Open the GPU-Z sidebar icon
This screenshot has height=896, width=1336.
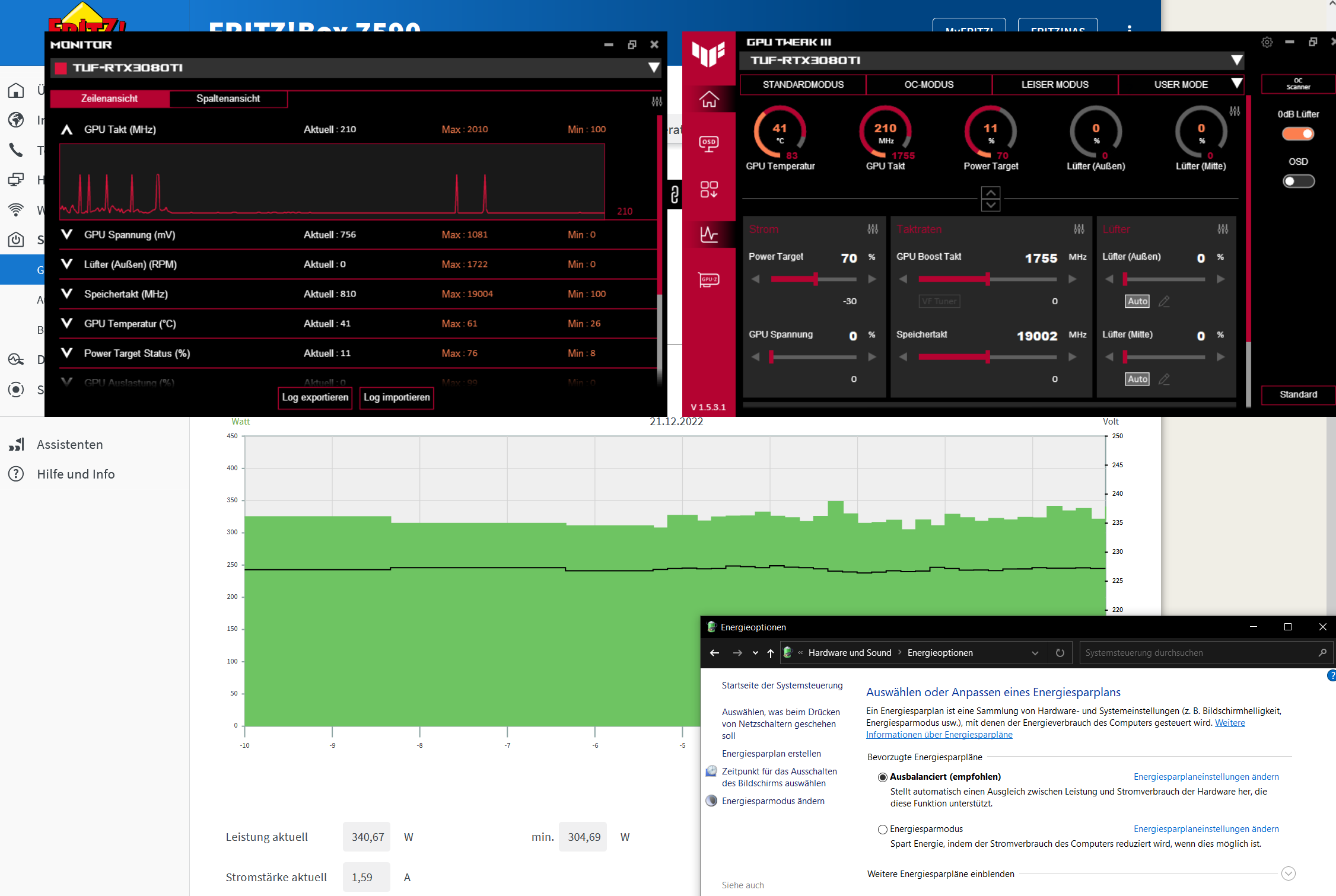[709, 280]
